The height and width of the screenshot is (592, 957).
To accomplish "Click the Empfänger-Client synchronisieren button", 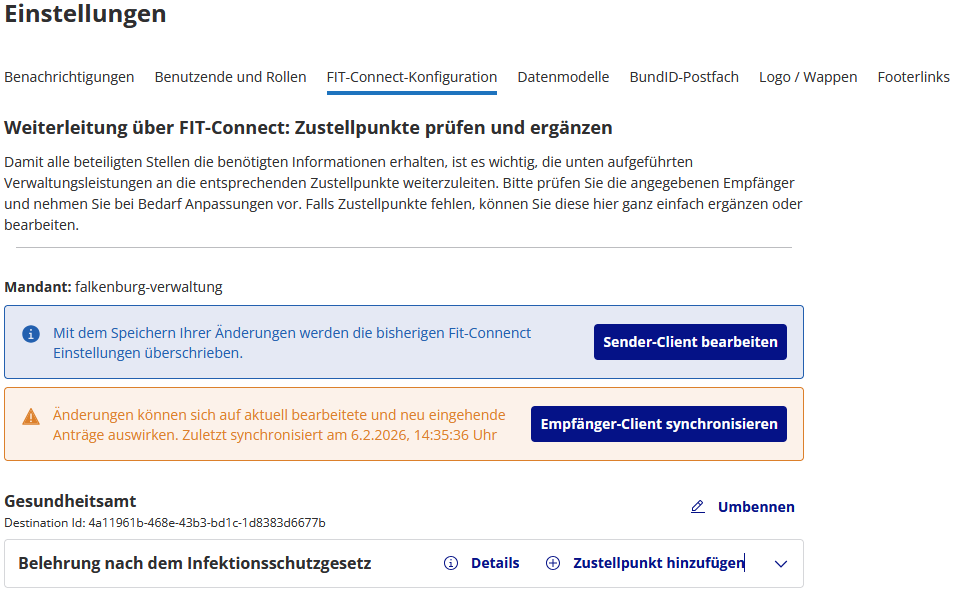I will pyautogui.click(x=658, y=423).
